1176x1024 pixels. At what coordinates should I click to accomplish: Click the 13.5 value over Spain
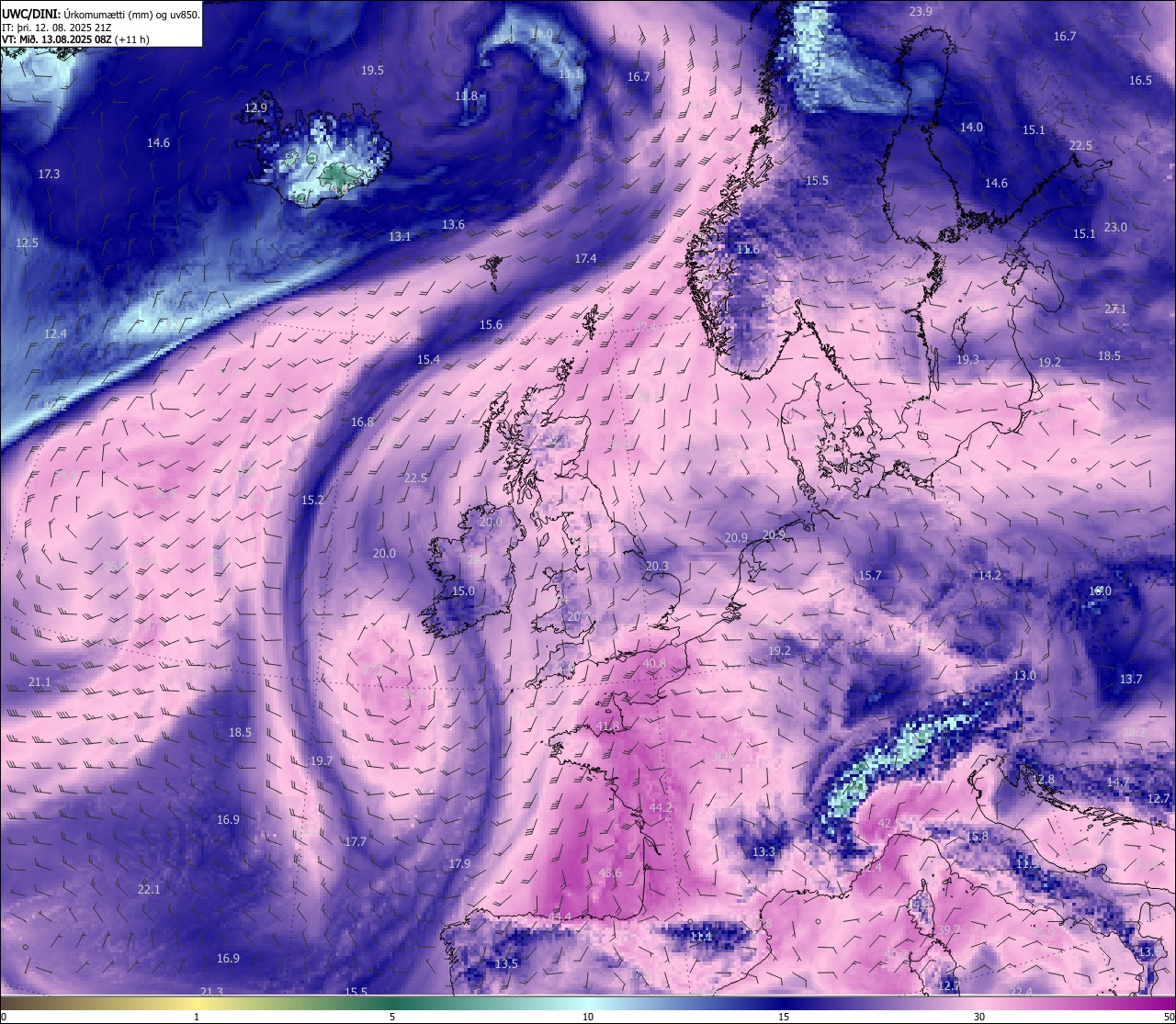click(x=506, y=964)
